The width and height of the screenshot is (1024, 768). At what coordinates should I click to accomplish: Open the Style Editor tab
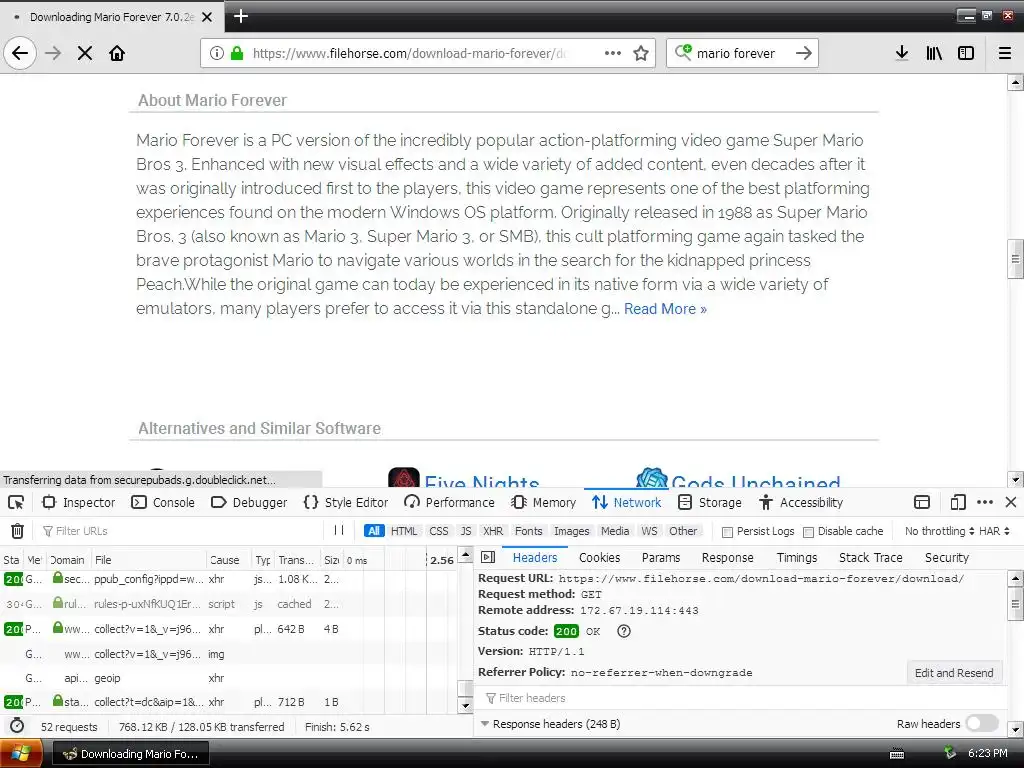(345, 502)
